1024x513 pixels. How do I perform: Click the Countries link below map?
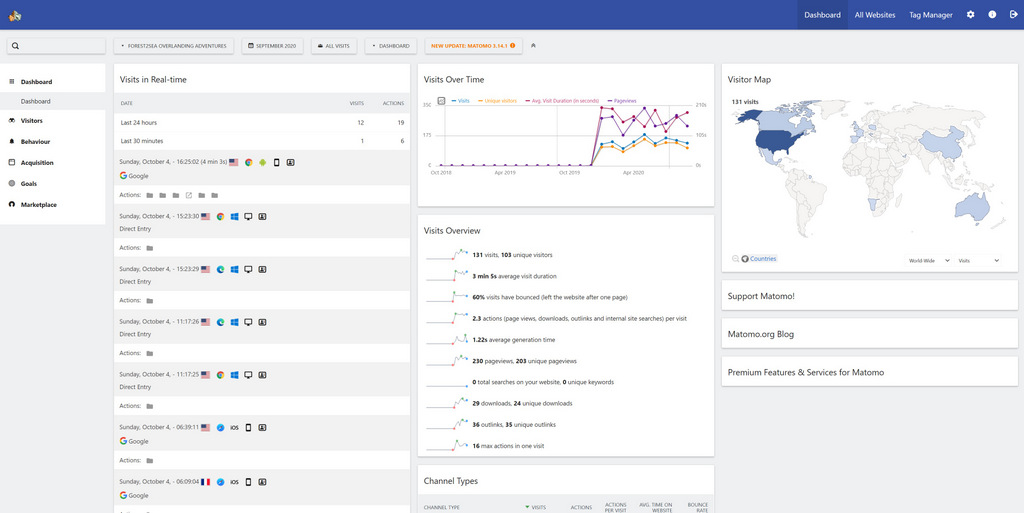click(x=762, y=259)
